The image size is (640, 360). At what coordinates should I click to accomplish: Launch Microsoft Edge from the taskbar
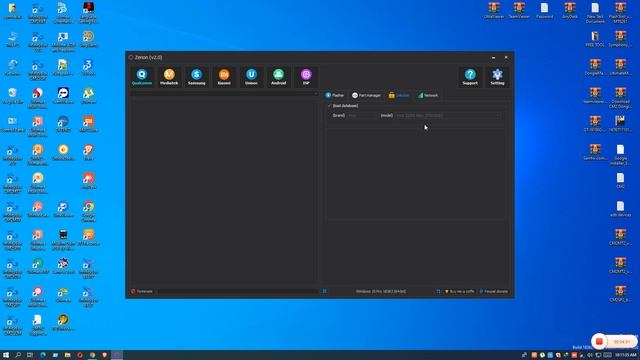43,355
